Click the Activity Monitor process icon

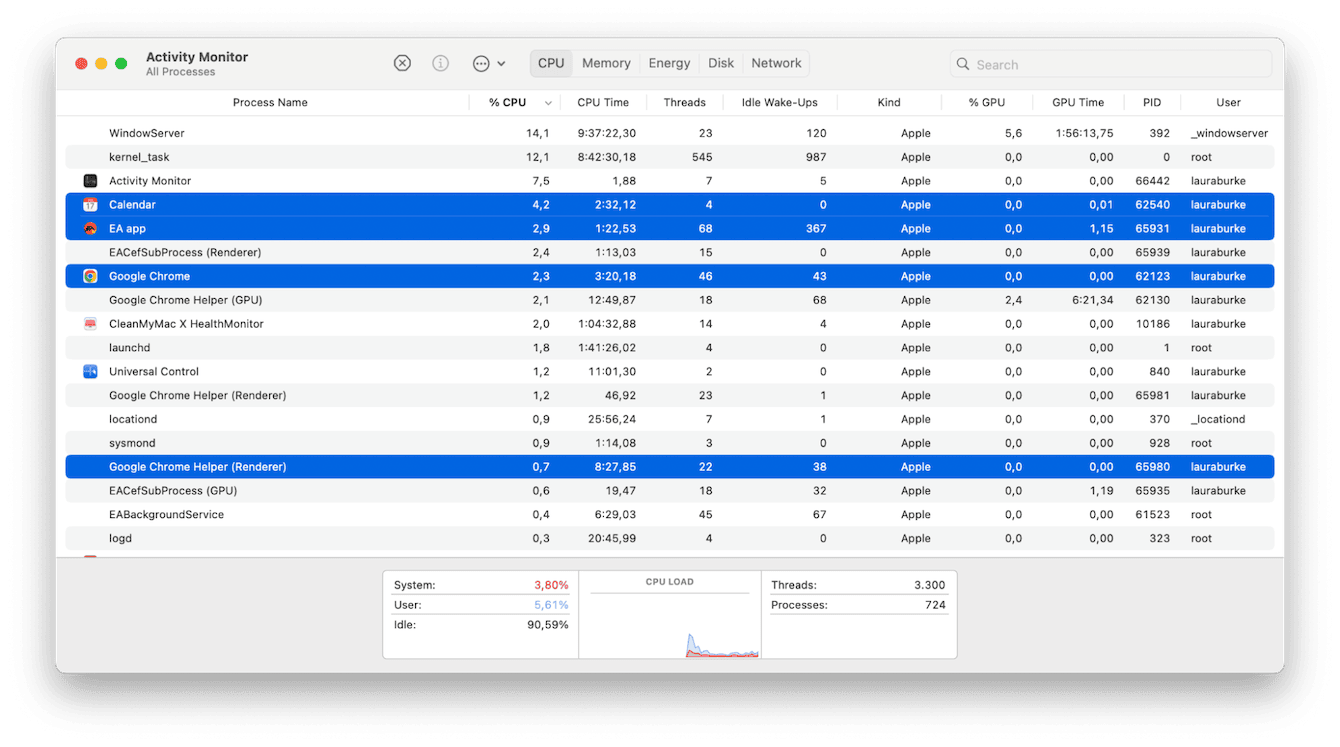point(90,181)
